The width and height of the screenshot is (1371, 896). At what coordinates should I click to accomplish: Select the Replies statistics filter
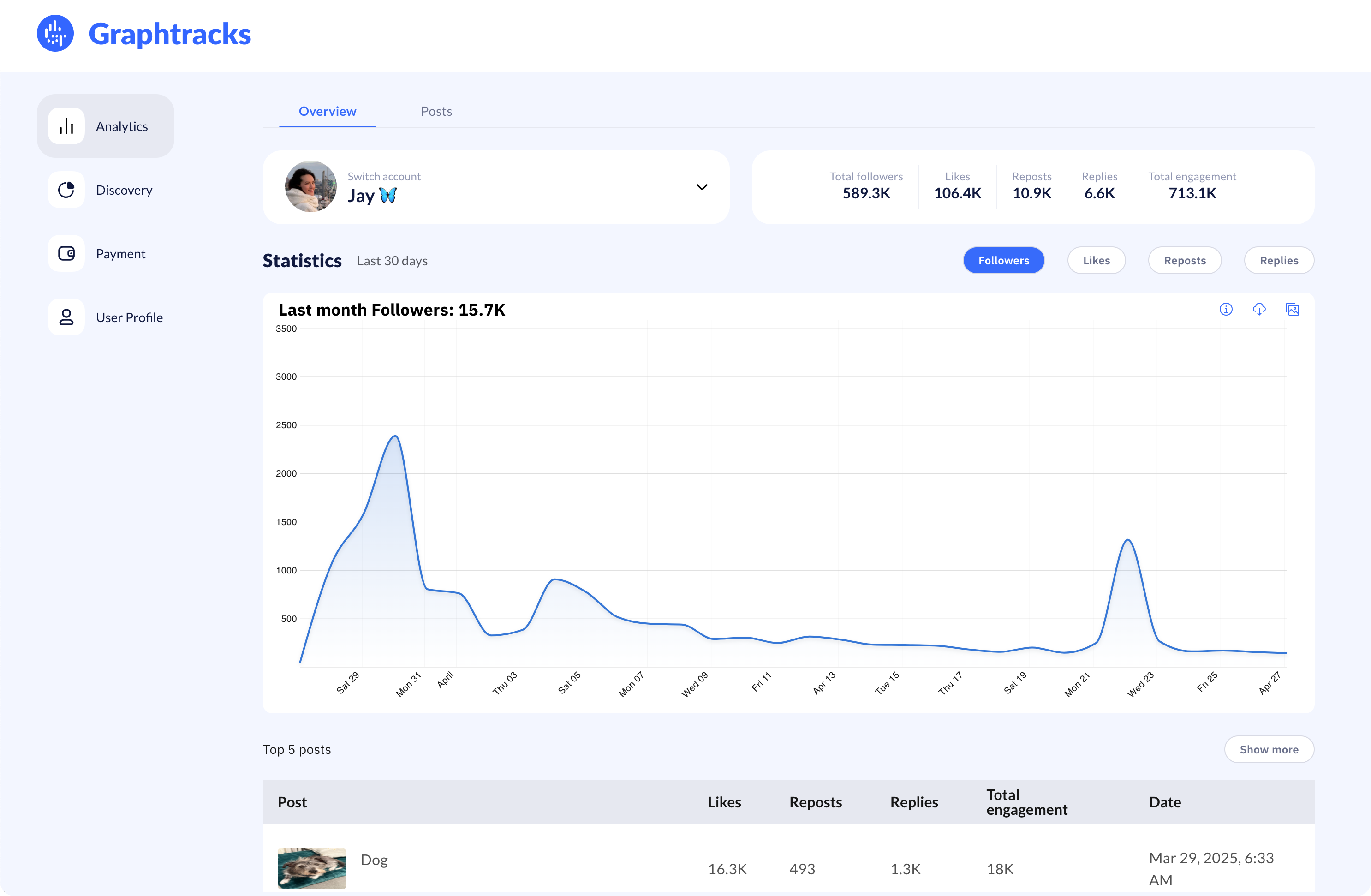coord(1278,260)
